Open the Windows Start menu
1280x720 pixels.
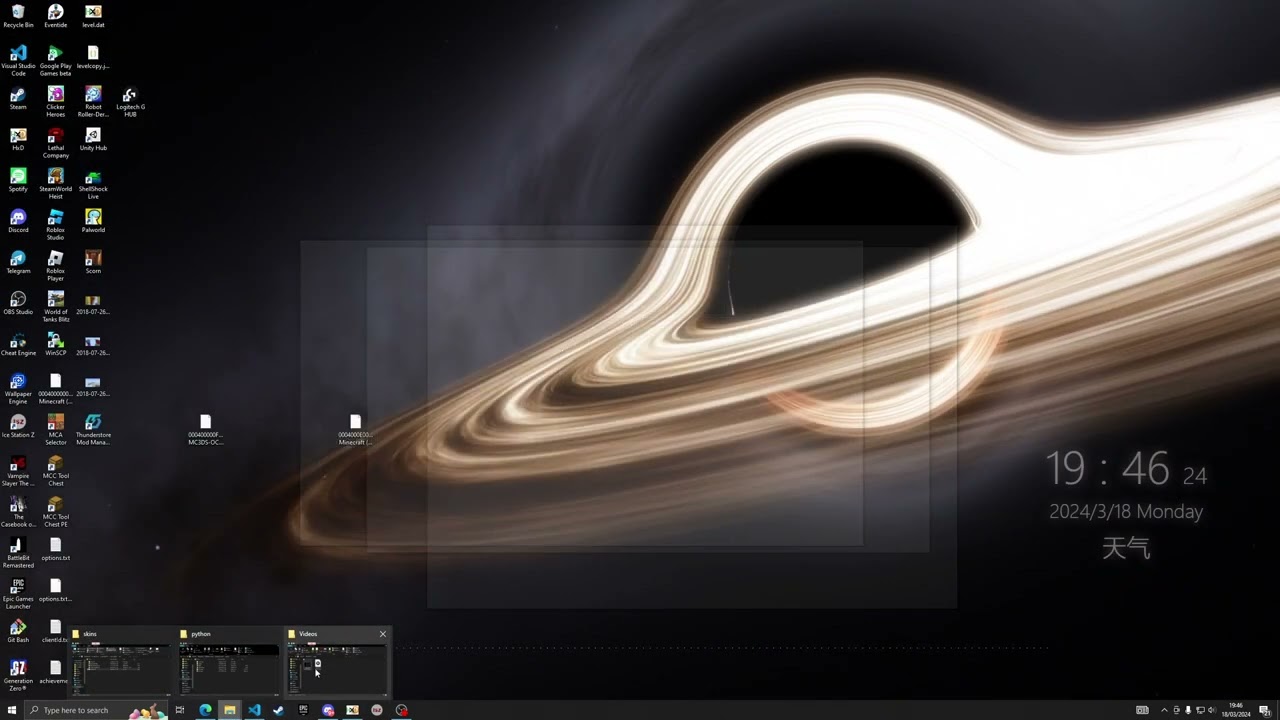click(x=12, y=710)
